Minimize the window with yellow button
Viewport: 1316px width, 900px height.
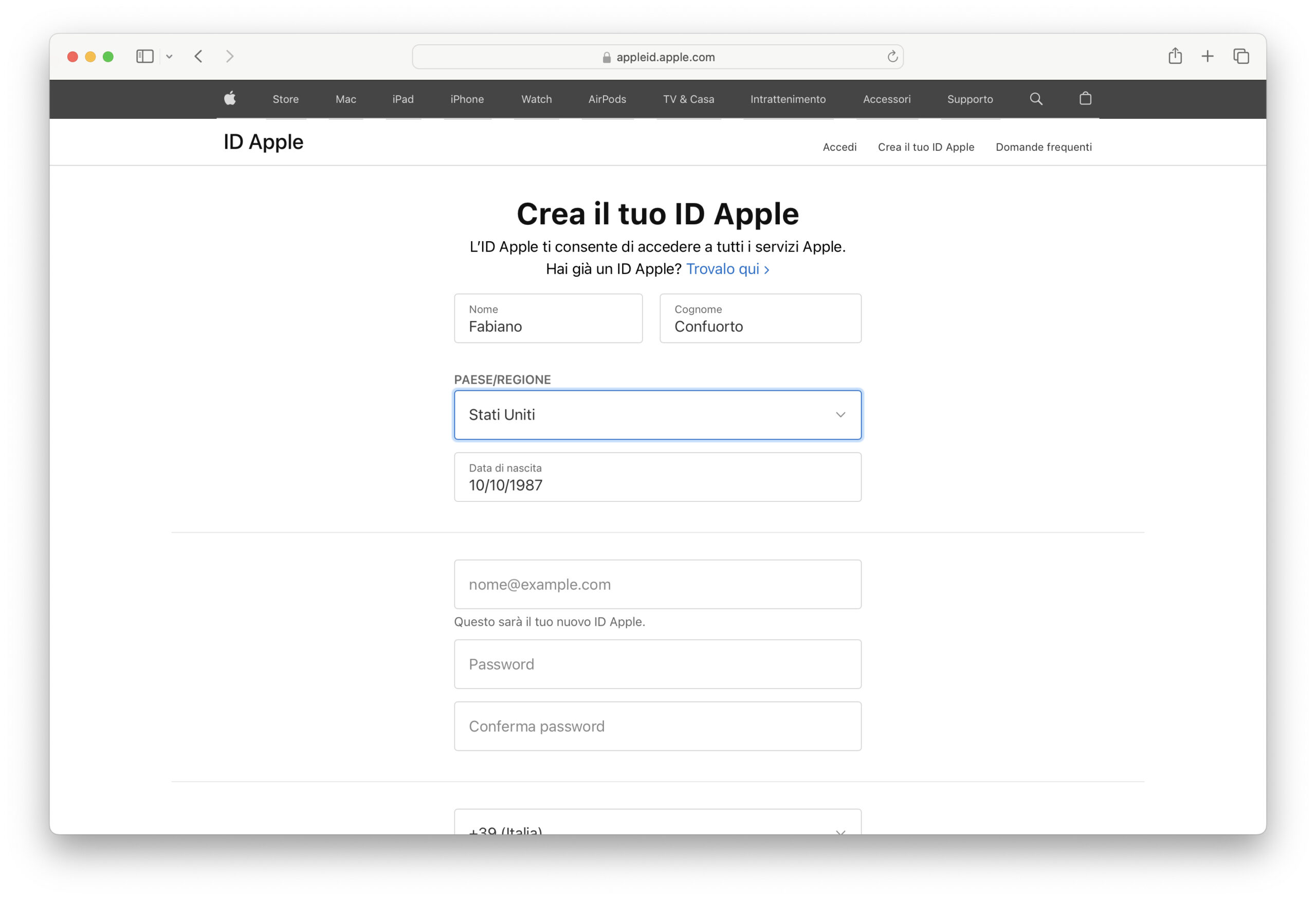pos(90,57)
